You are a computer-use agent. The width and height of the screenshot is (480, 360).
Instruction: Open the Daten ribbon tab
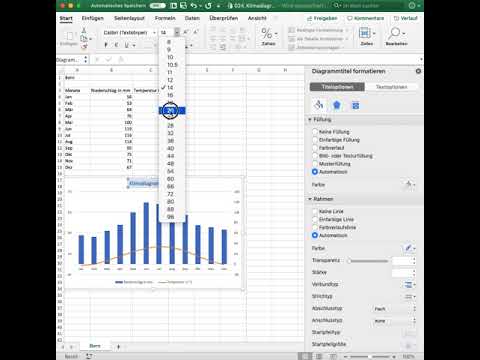click(192, 18)
